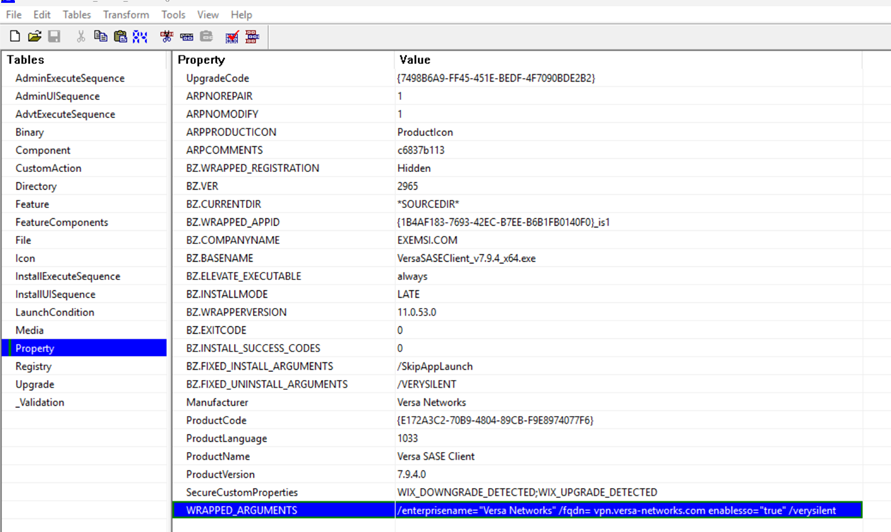891x532 pixels.
Task: Click the ProductName value Versa SASE Client
Action: coord(436,456)
